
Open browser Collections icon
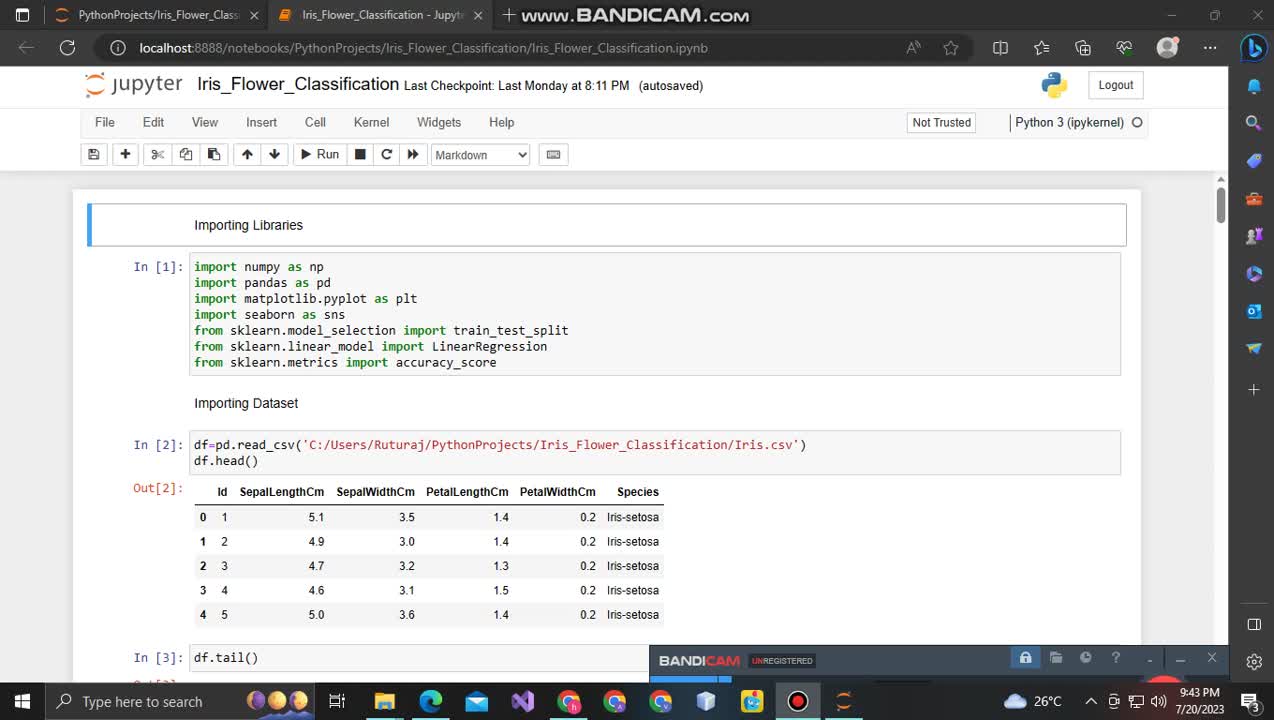pos(1083,47)
